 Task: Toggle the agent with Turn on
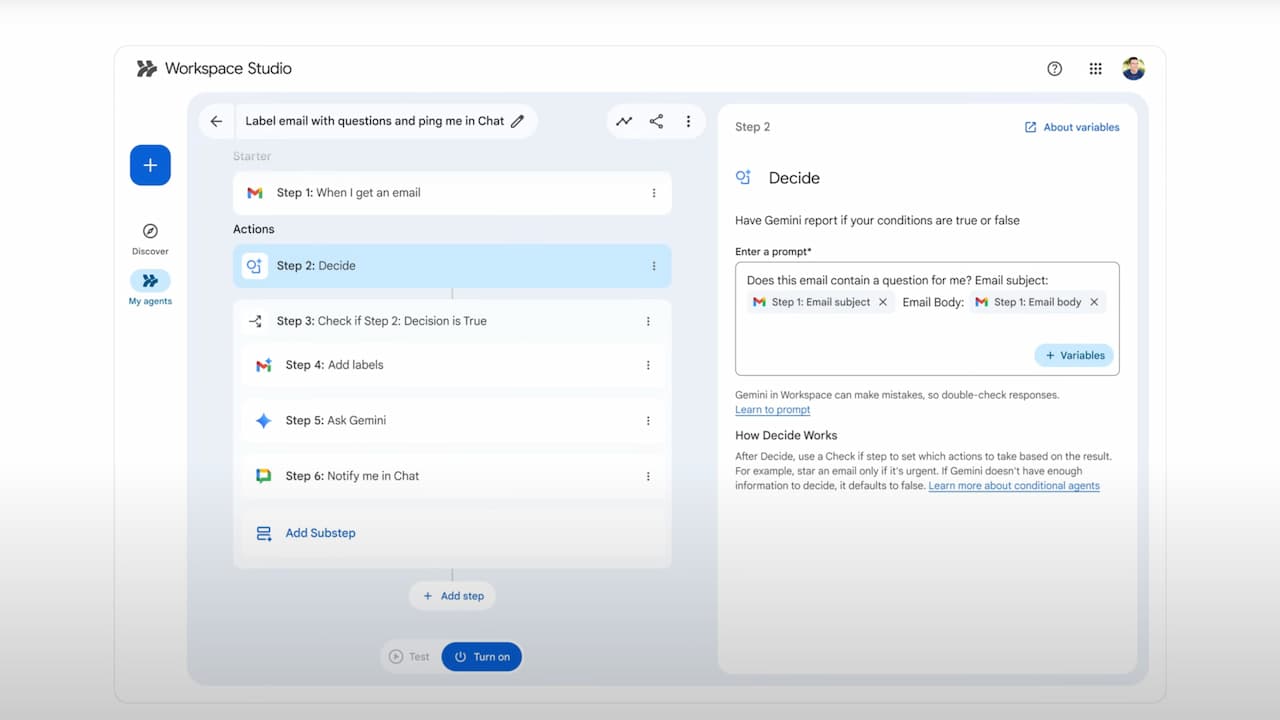point(482,657)
